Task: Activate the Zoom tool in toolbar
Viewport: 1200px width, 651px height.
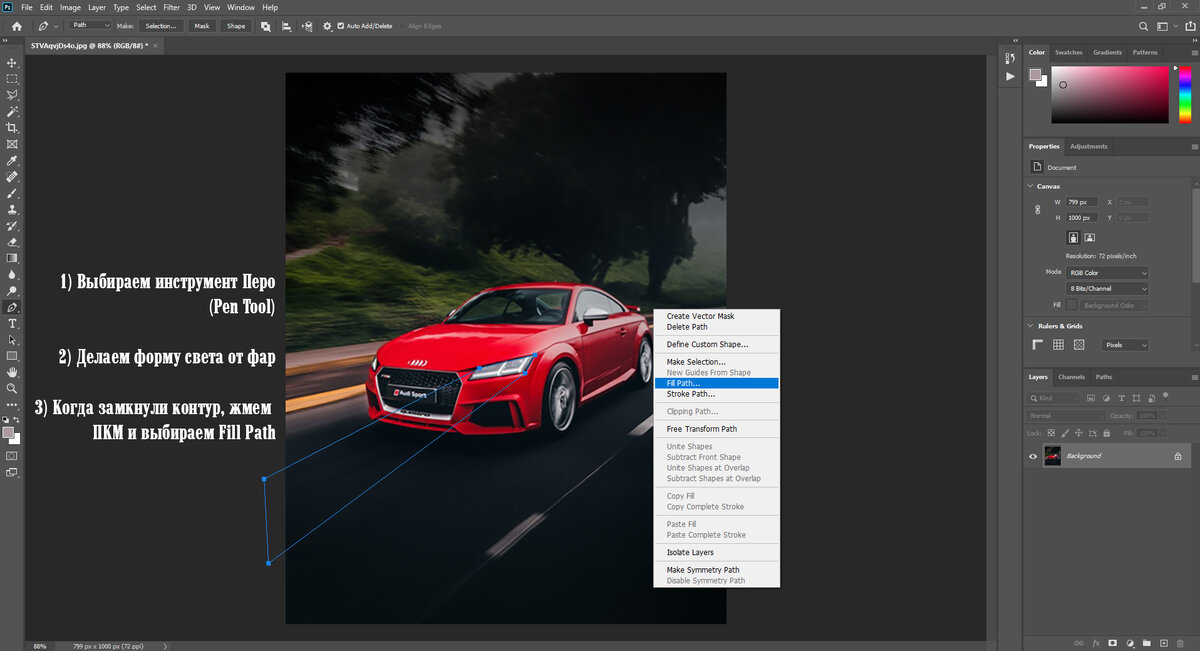Action: point(12,388)
